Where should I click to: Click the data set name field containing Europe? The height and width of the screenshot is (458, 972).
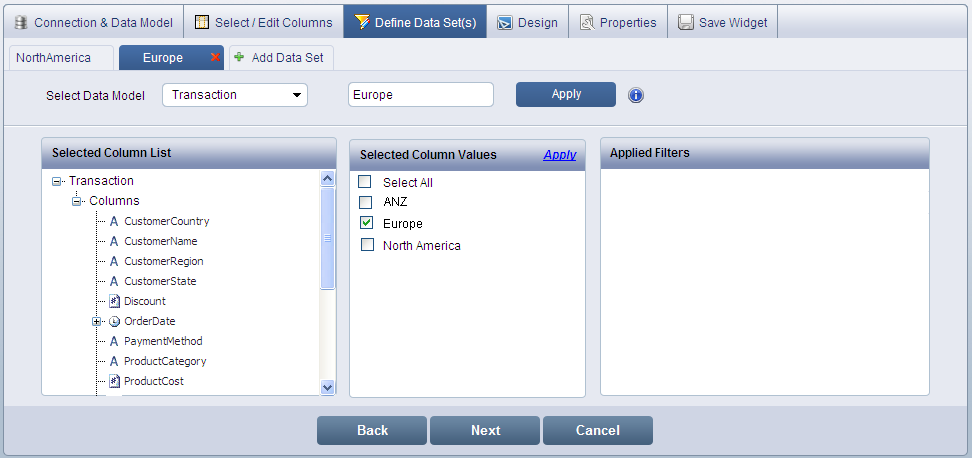tap(420, 95)
